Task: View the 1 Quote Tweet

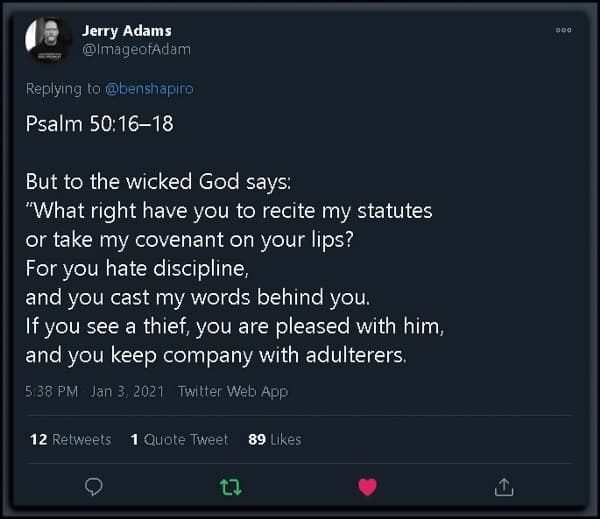Action: [x=179, y=439]
